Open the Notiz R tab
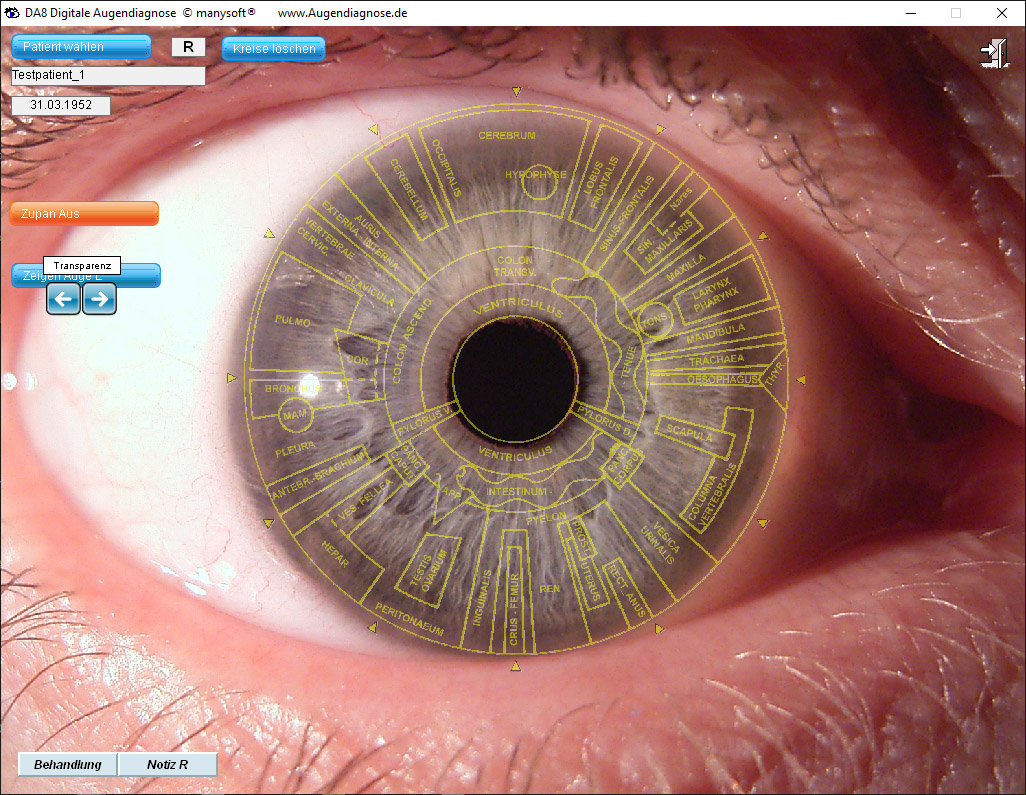Viewport: 1026px width, 795px height. click(x=167, y=765)
